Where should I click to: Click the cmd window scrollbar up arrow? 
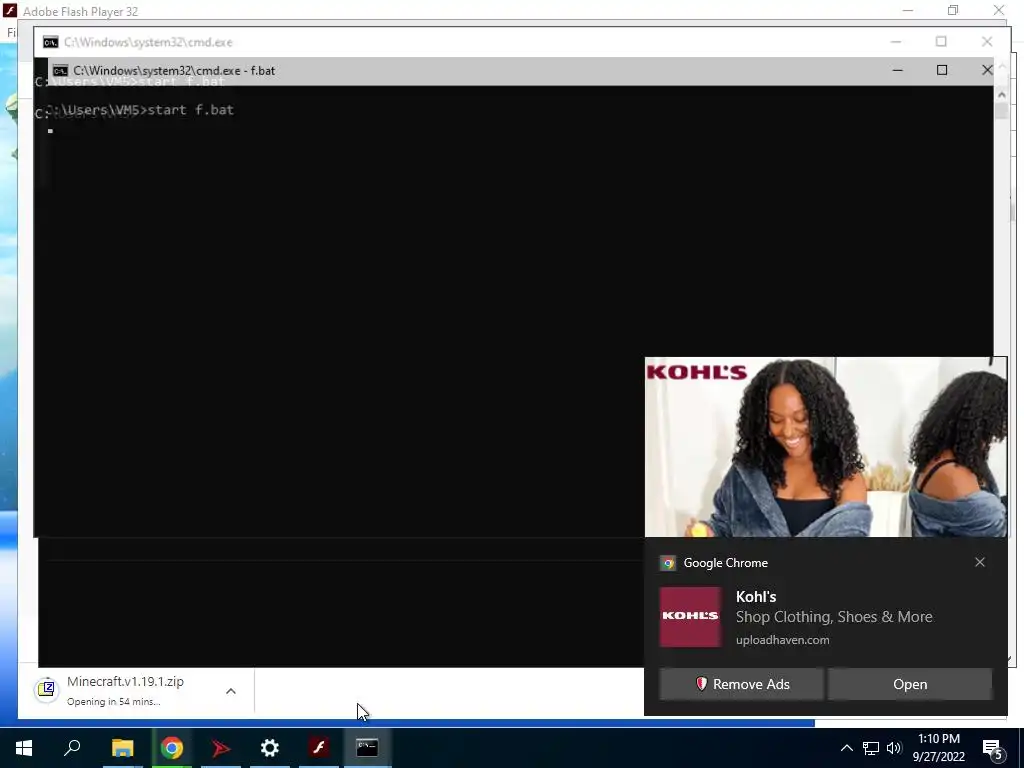pyautogui.click(x=1002, y=95)
